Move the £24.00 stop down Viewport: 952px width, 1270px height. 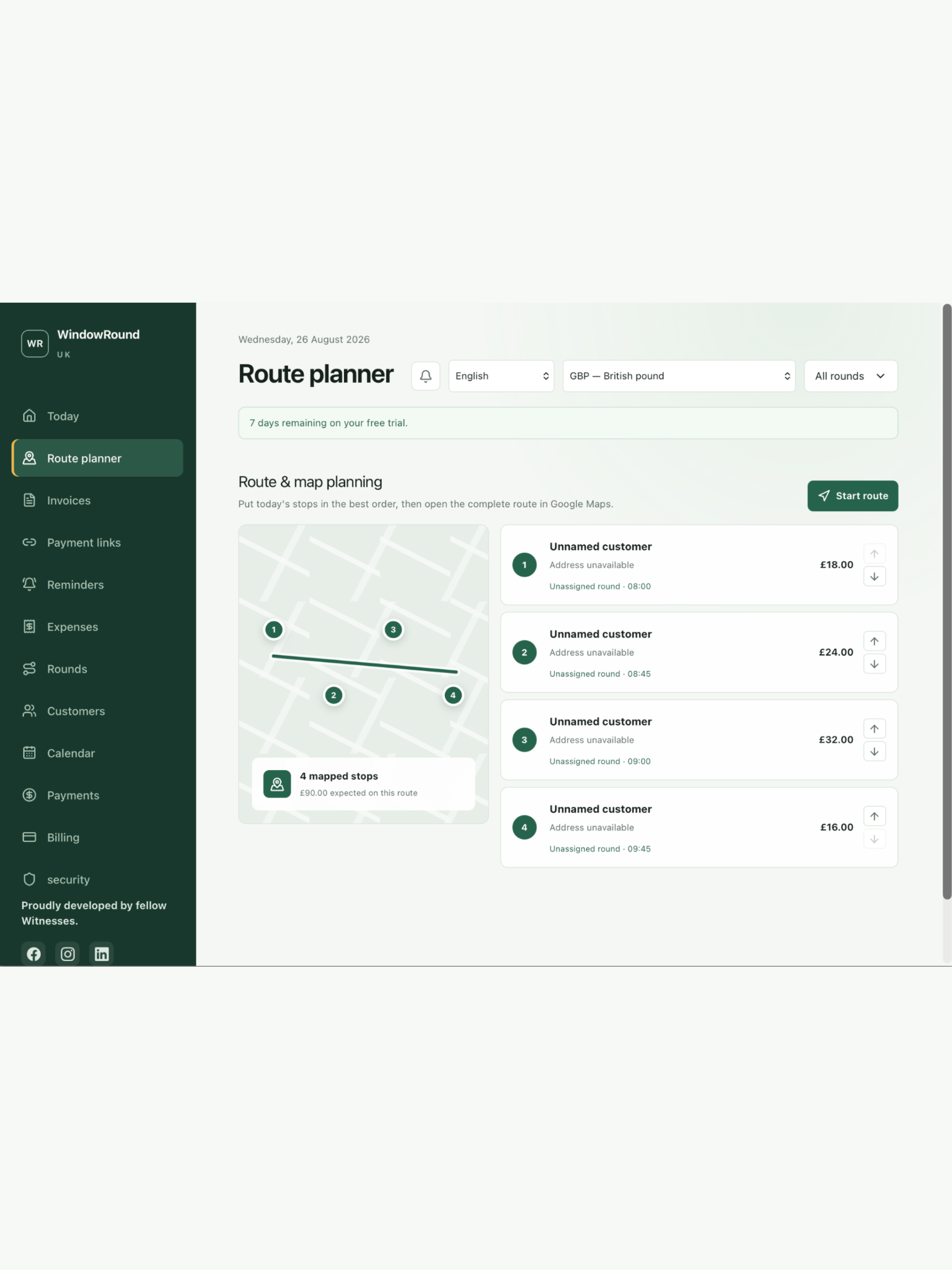click(875, 664)
